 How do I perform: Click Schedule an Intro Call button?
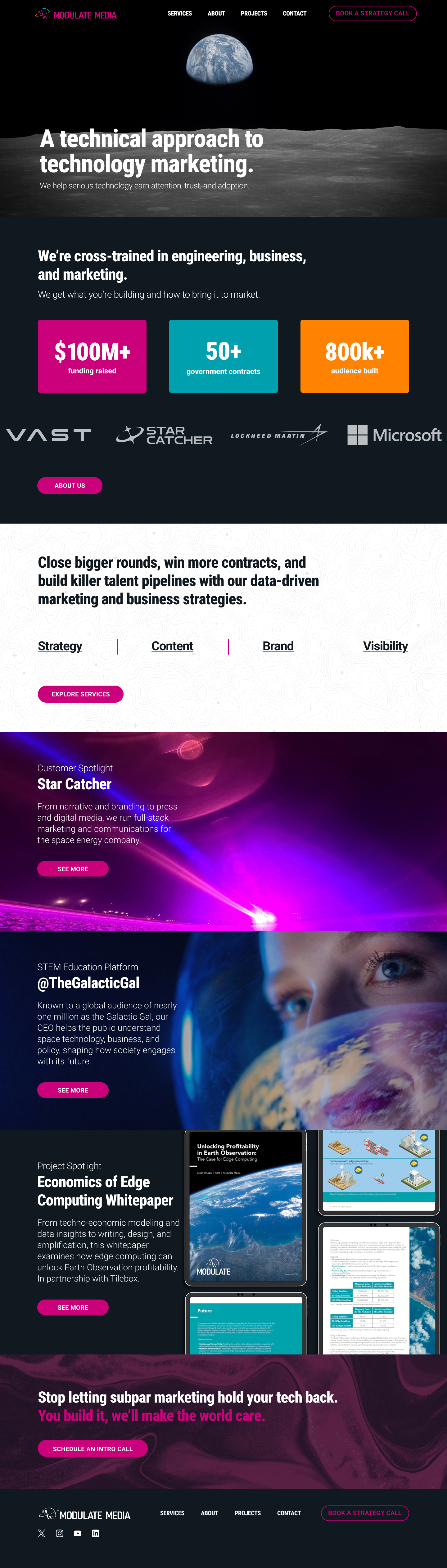tap(93, 1448)
